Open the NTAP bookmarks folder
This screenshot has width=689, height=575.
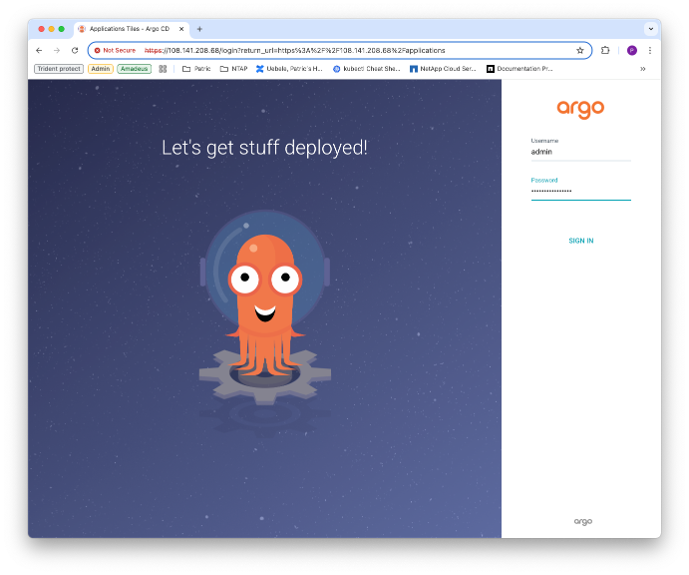(x=234, y=69)
